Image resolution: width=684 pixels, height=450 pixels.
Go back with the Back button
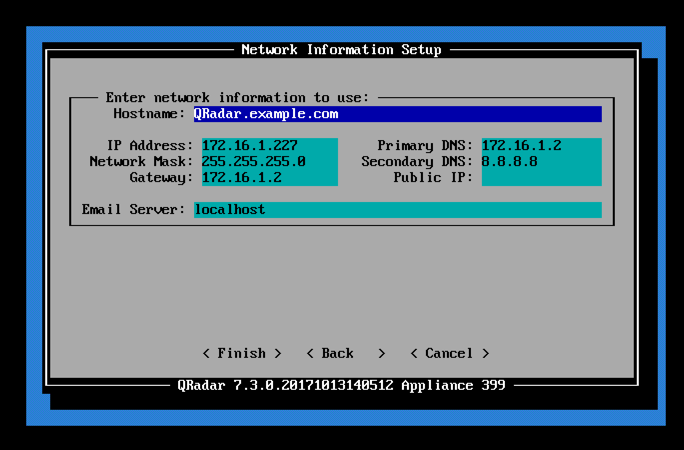point(346,353)
